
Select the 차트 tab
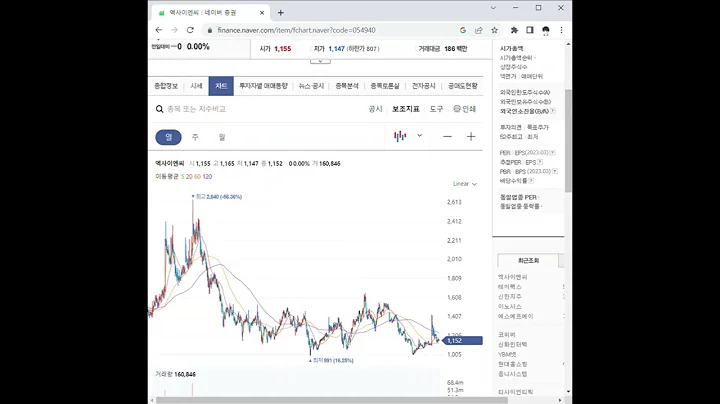point(221,86)
